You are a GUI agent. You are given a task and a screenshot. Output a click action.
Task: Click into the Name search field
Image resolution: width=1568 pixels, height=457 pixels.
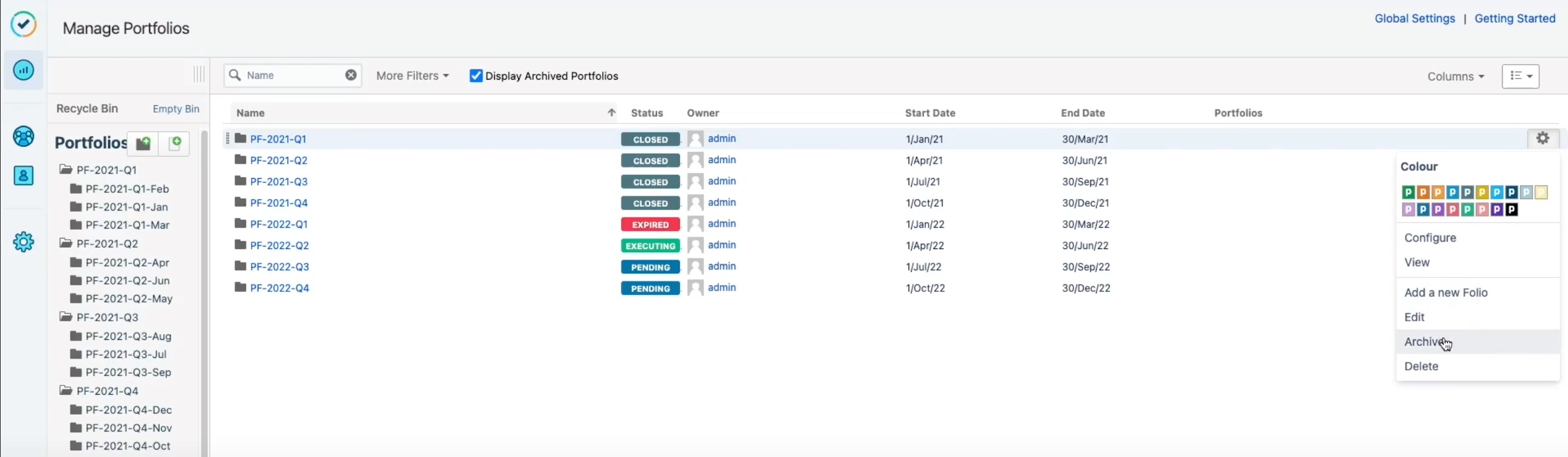pos(293,75)
